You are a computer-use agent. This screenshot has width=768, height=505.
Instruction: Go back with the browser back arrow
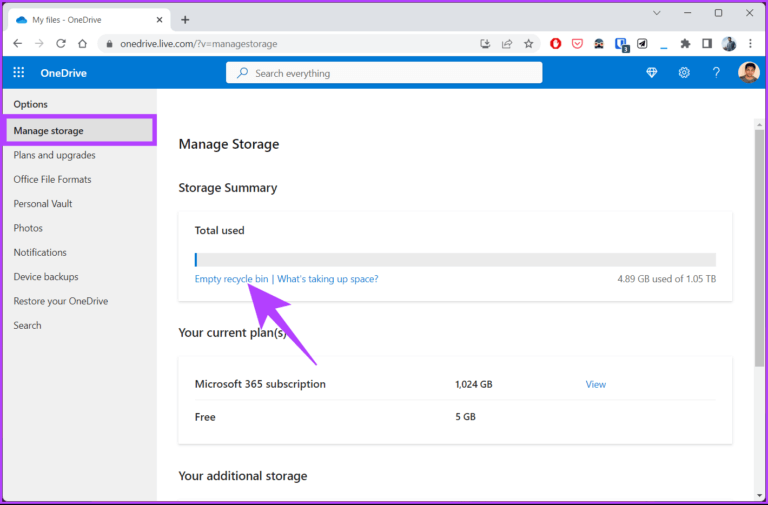[18, 44]
